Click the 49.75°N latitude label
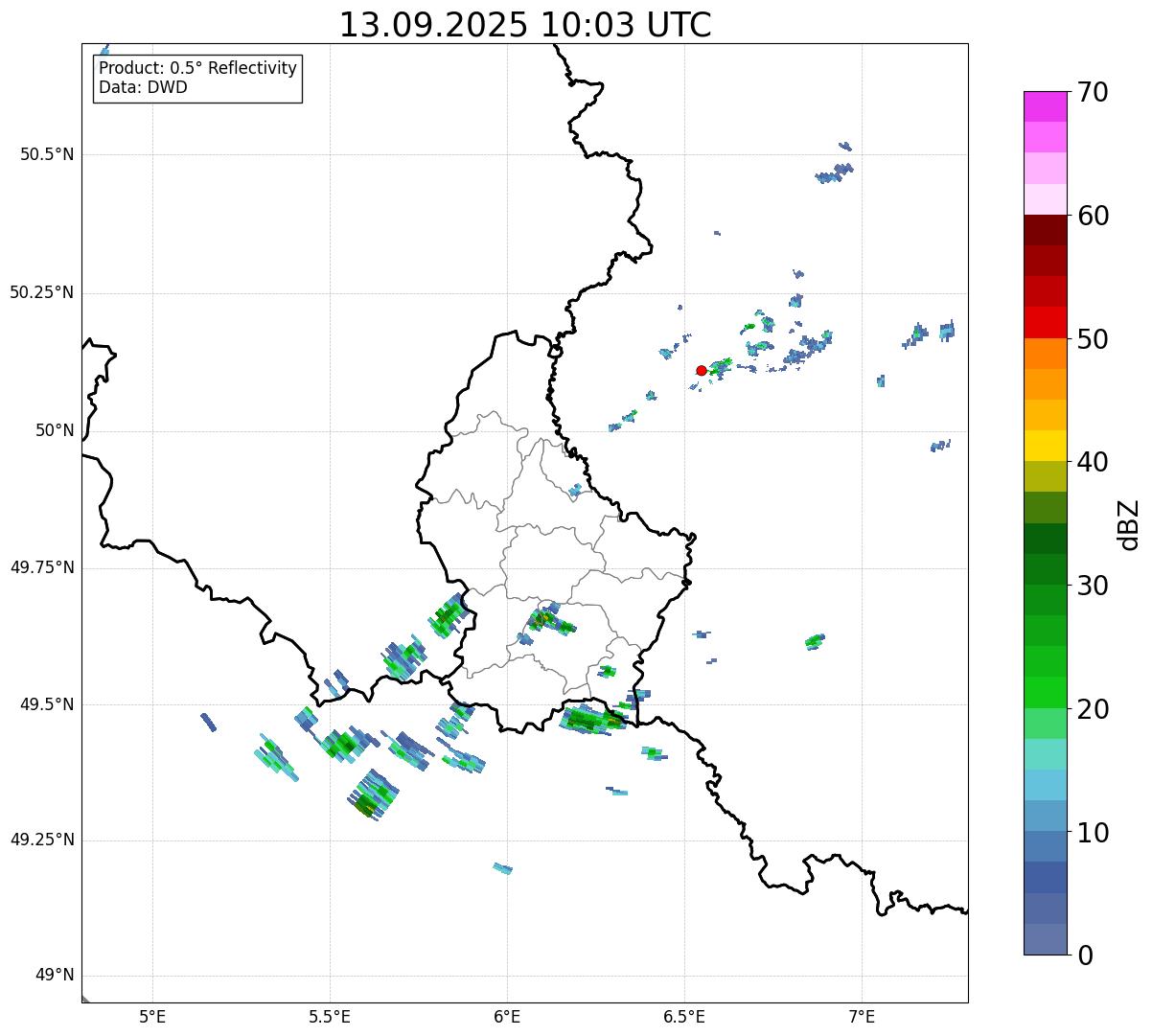 [x=41, y=567]
